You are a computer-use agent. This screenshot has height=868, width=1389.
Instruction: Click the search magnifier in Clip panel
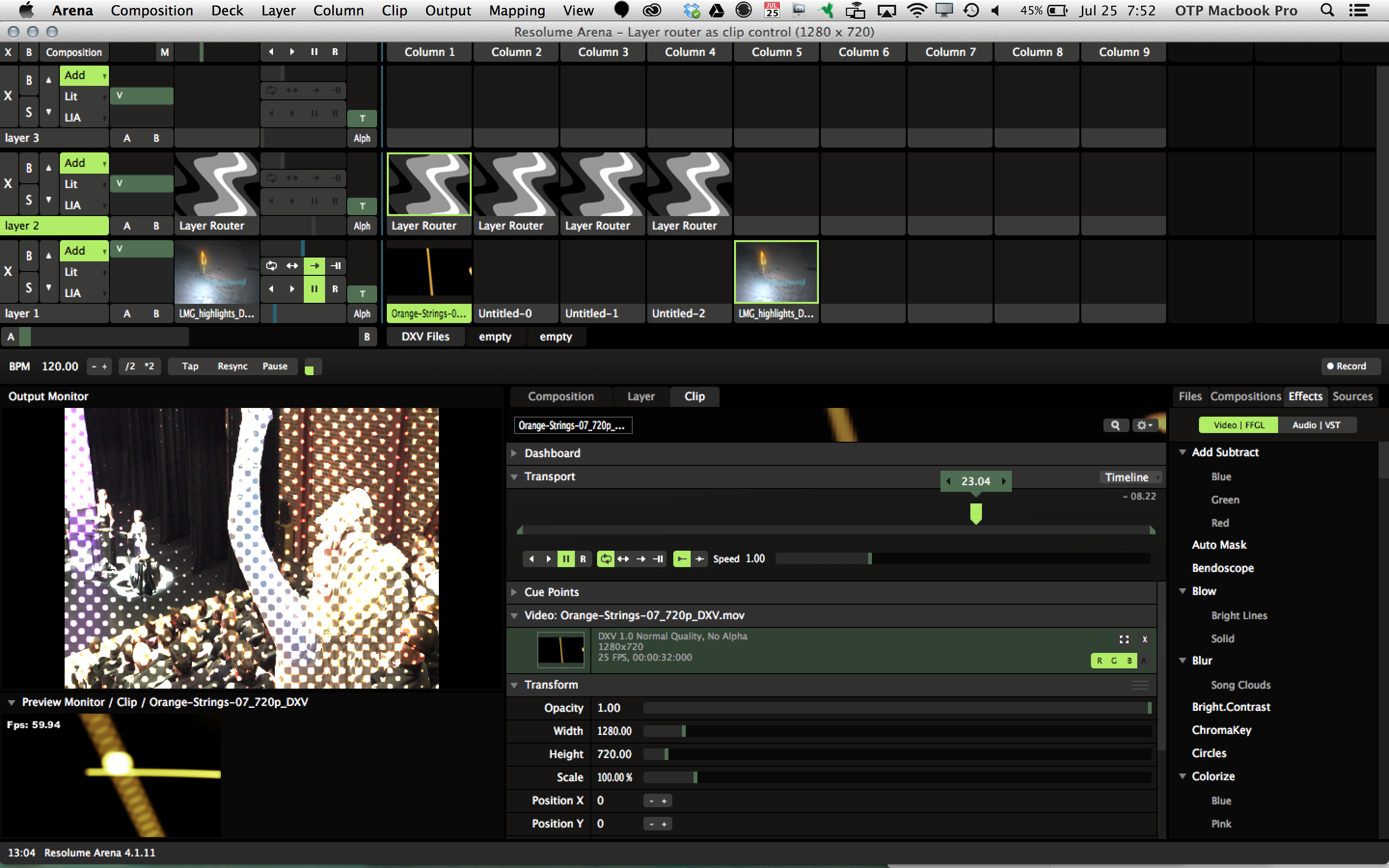pos(1115,425)
